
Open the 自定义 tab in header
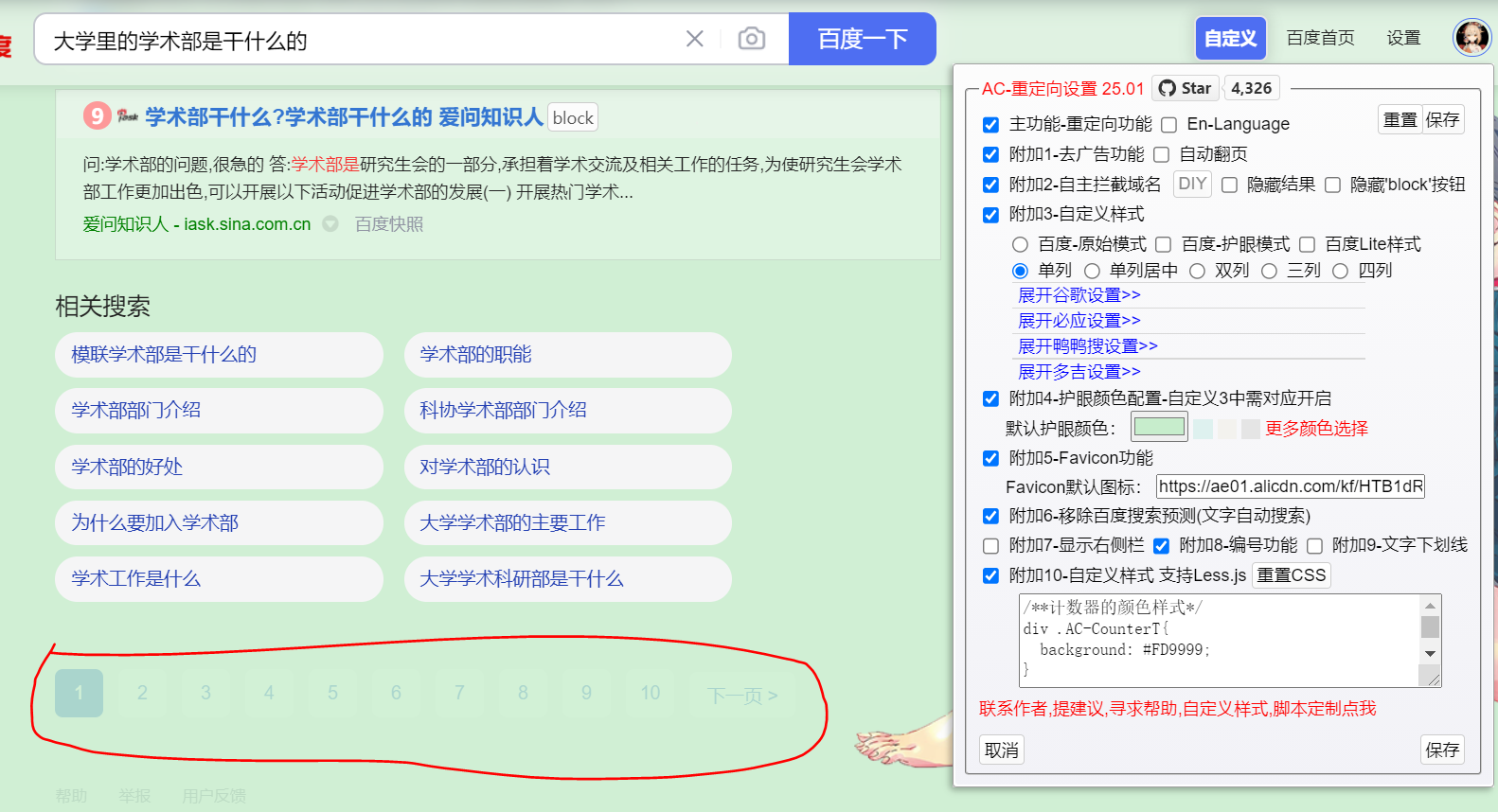tap(1230, 39)
